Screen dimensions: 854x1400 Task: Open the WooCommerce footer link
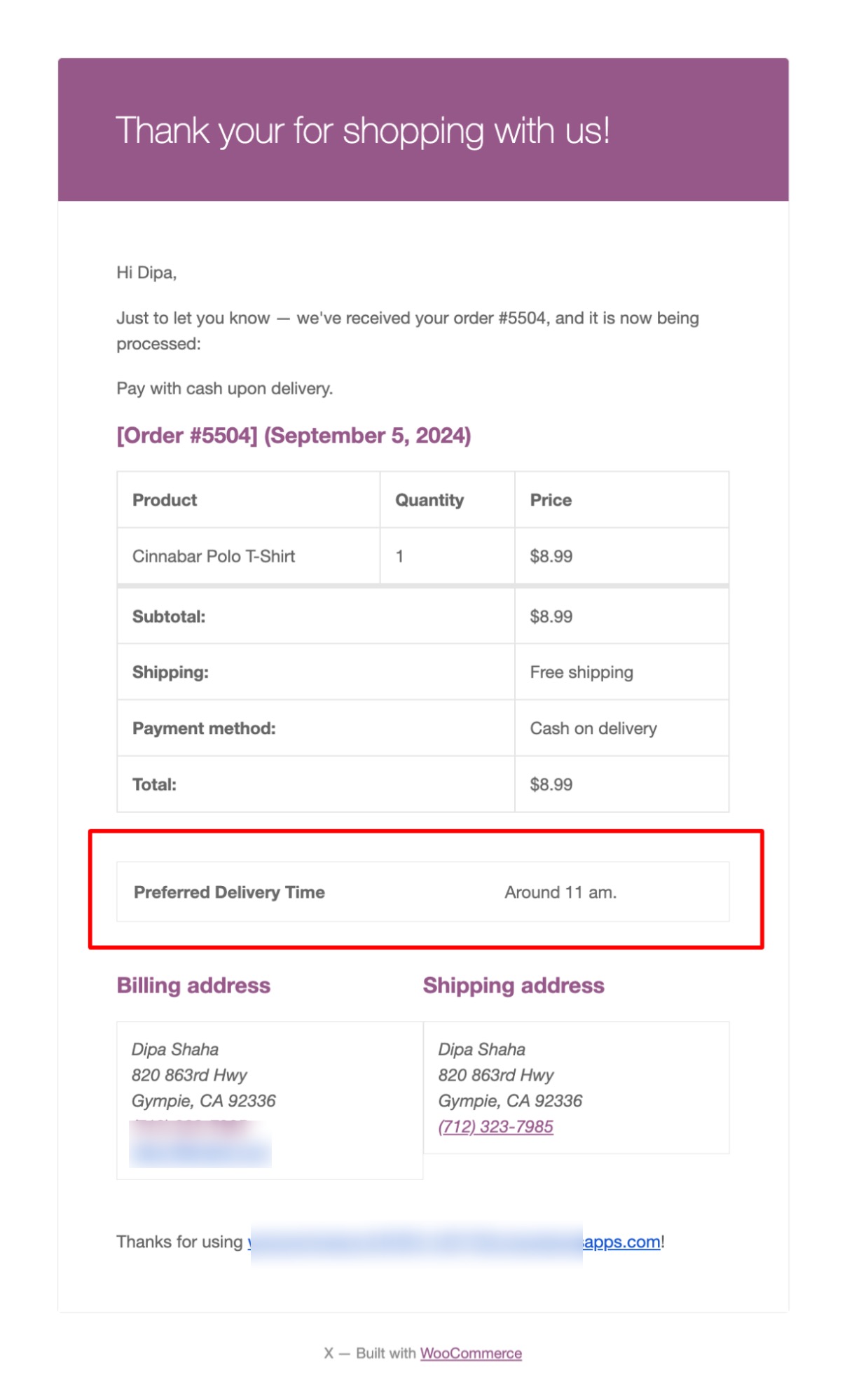click(x=471, y=1353)
